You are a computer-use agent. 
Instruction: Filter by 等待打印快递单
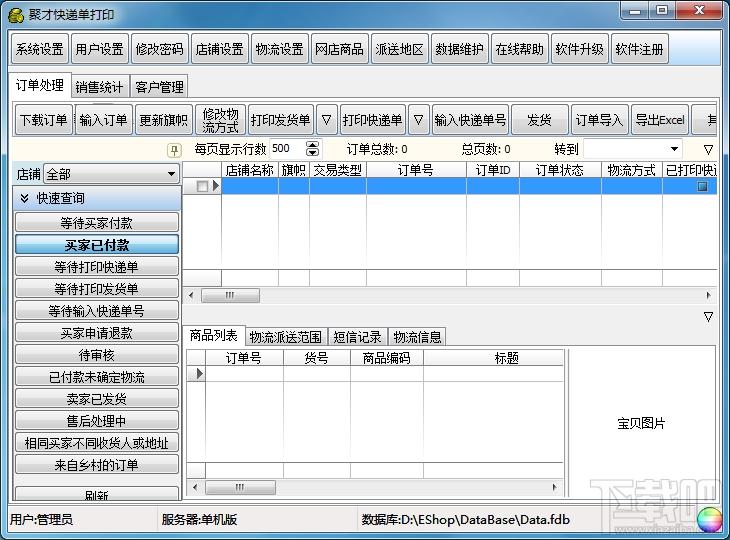click(x=97, y=267)
